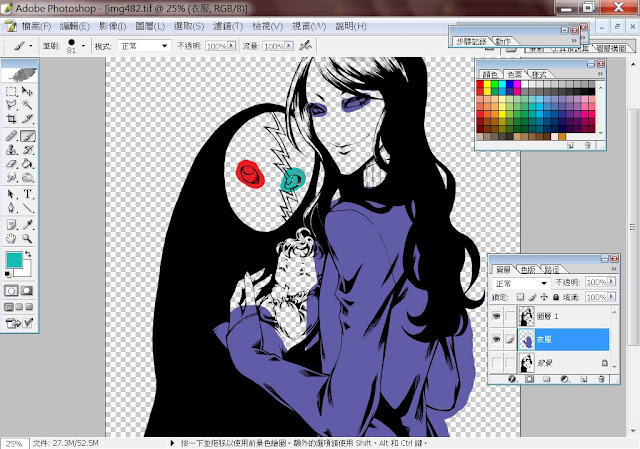640x449 pixels.
Task: Select the History Brush tool
Action: coord(27,150)
